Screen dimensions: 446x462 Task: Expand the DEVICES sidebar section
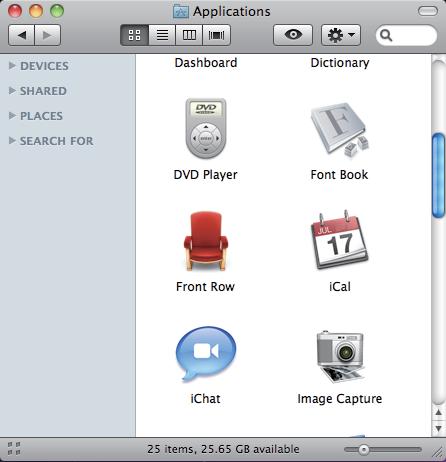tap(12, 65)
